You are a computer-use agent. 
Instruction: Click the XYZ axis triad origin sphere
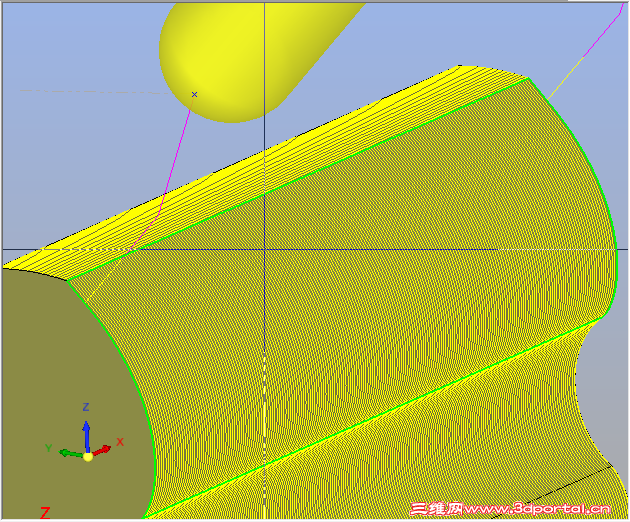pyautogui.click(x=88, y=457)
